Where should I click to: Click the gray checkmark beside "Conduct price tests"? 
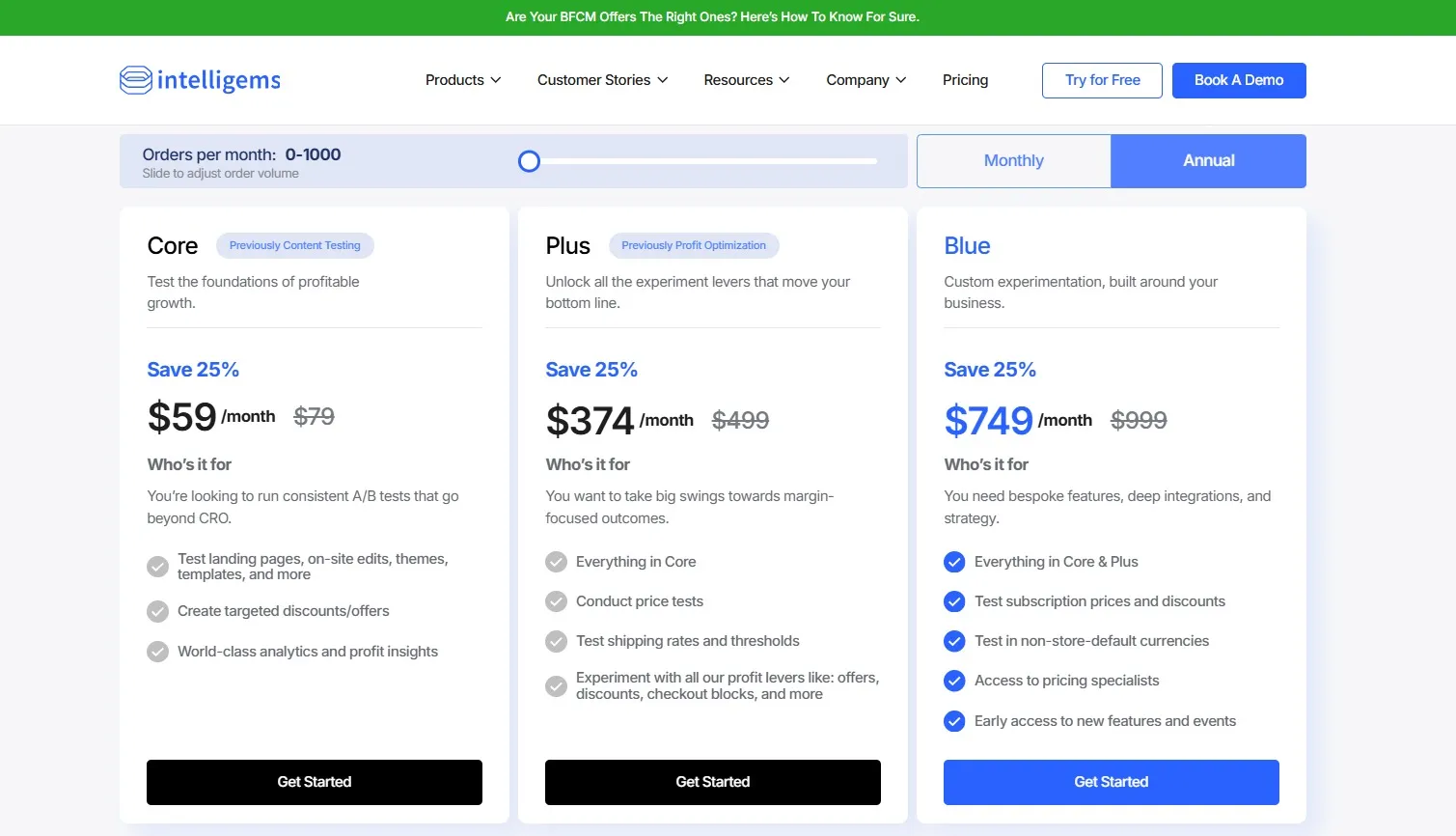pyautogui.click(x=556, y=601)
